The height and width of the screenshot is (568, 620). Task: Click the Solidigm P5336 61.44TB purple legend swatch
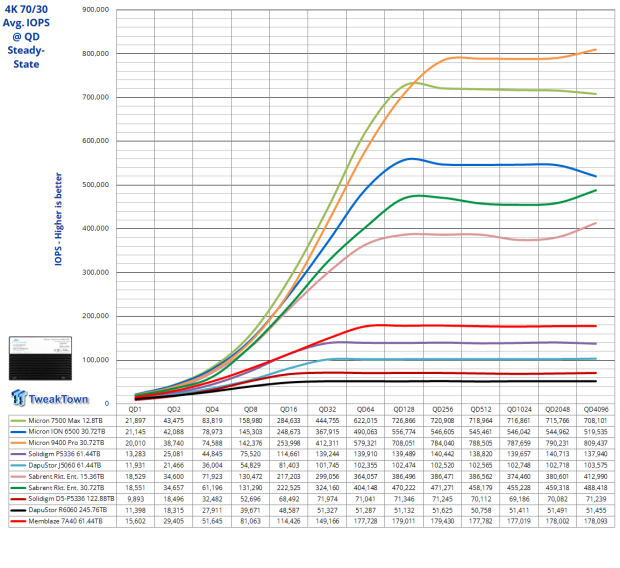(x=17, y=454)
